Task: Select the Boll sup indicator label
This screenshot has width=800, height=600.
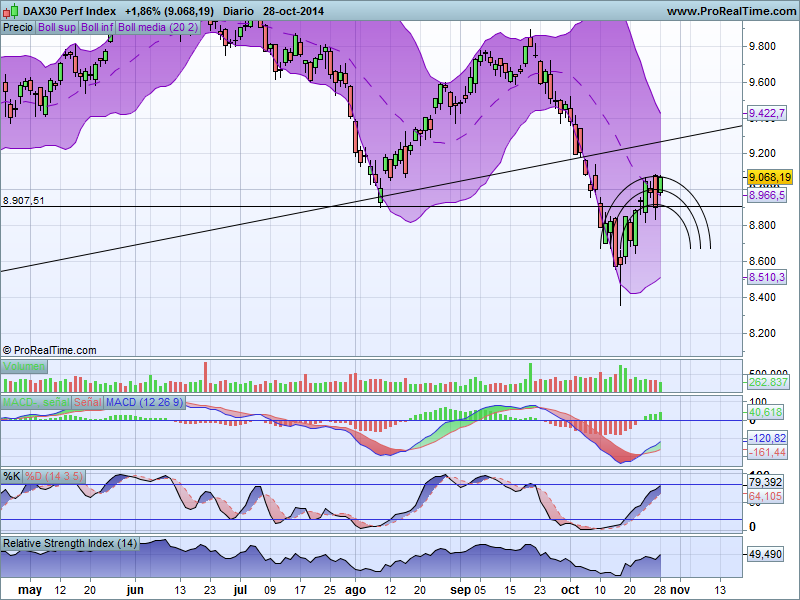Action: [57, 27]
